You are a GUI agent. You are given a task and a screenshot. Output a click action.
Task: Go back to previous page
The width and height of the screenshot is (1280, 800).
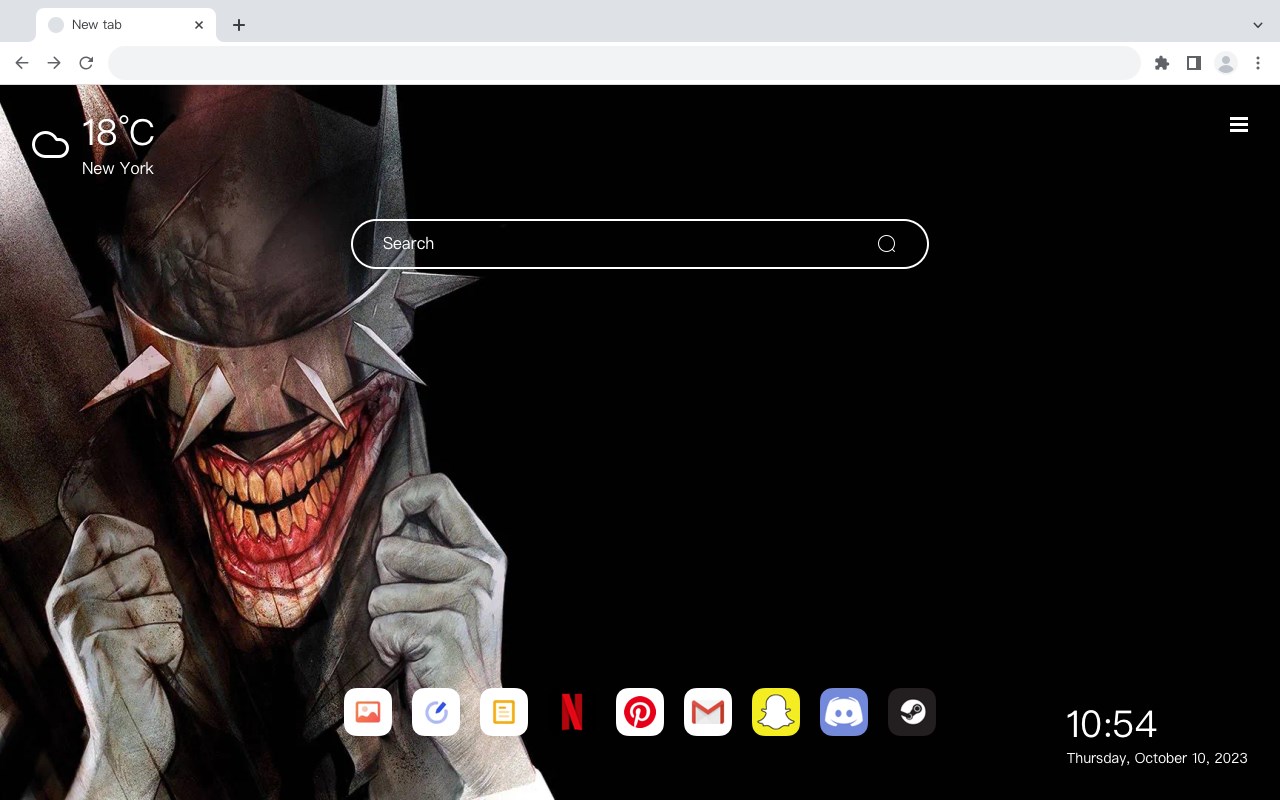22,63
